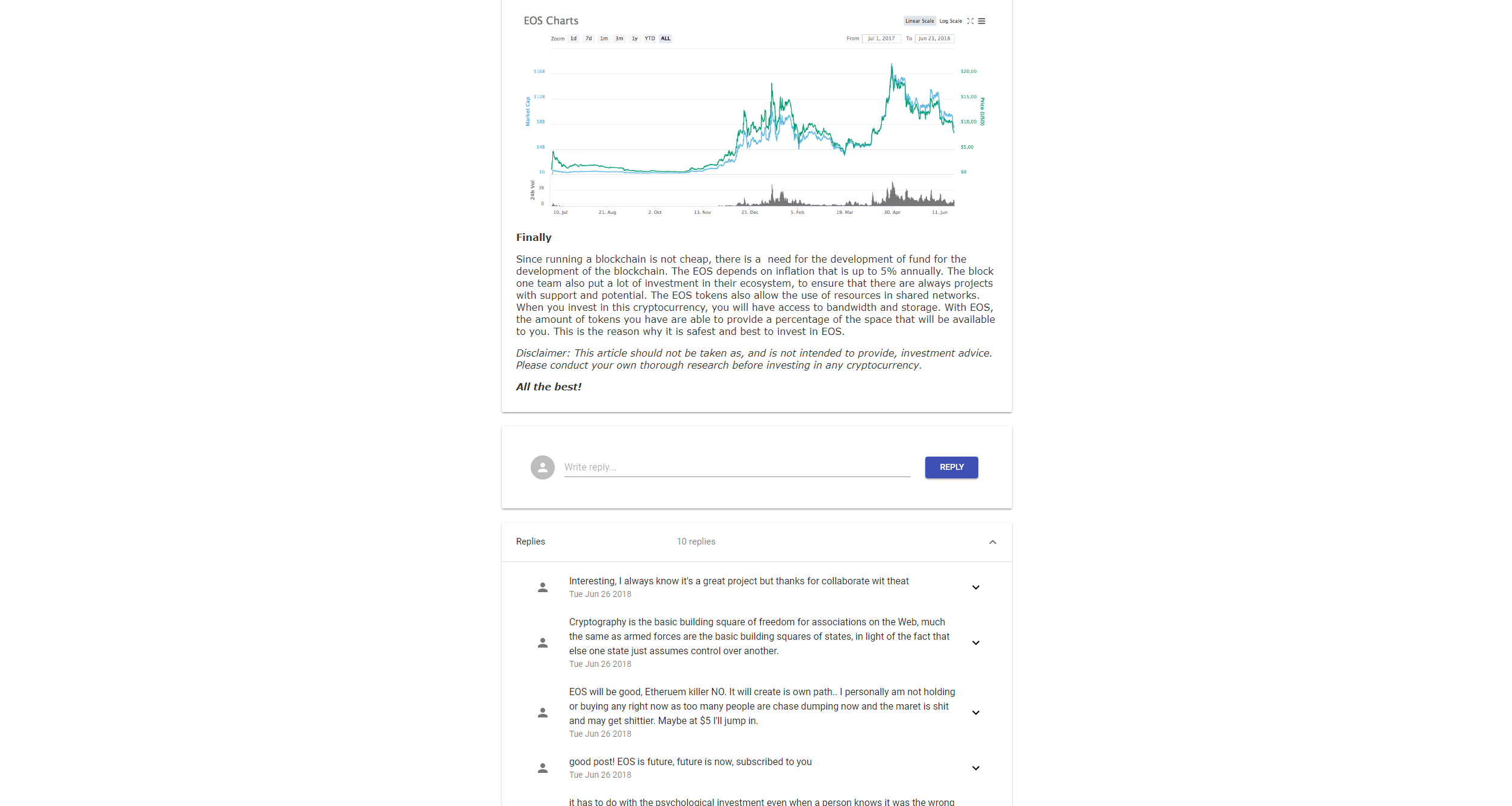Expand the 'EOS will be good' reply
This screenshot has width=1512, height=806.
click(975, 713)
